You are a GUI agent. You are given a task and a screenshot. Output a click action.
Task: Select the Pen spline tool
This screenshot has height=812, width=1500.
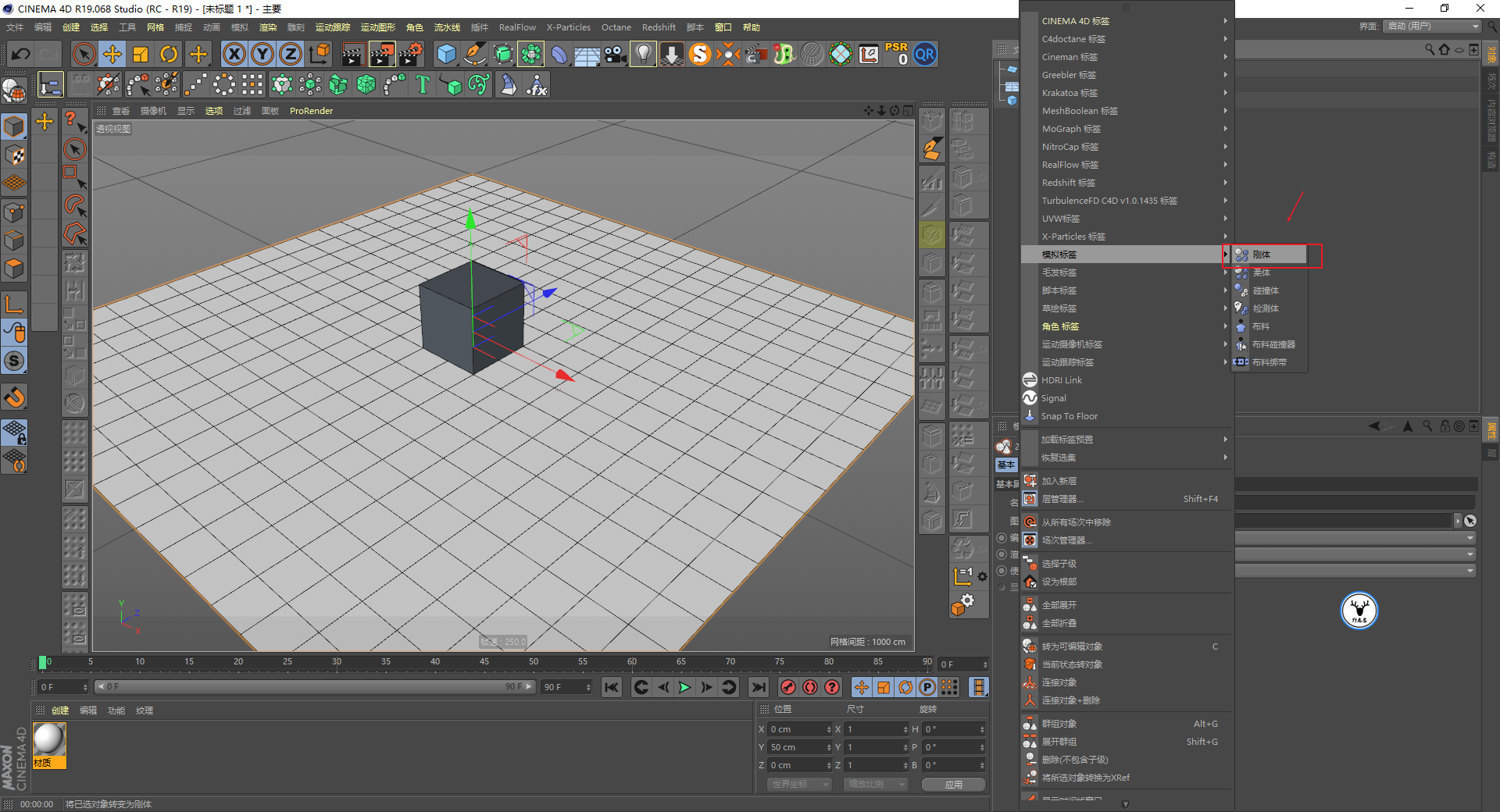(475, 54)
